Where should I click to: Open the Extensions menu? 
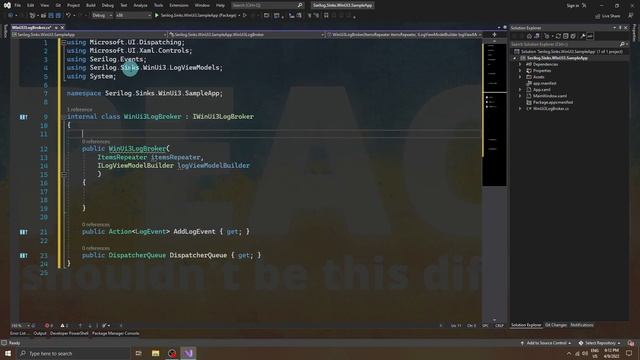pyautogui.click(x=179, y=5)
